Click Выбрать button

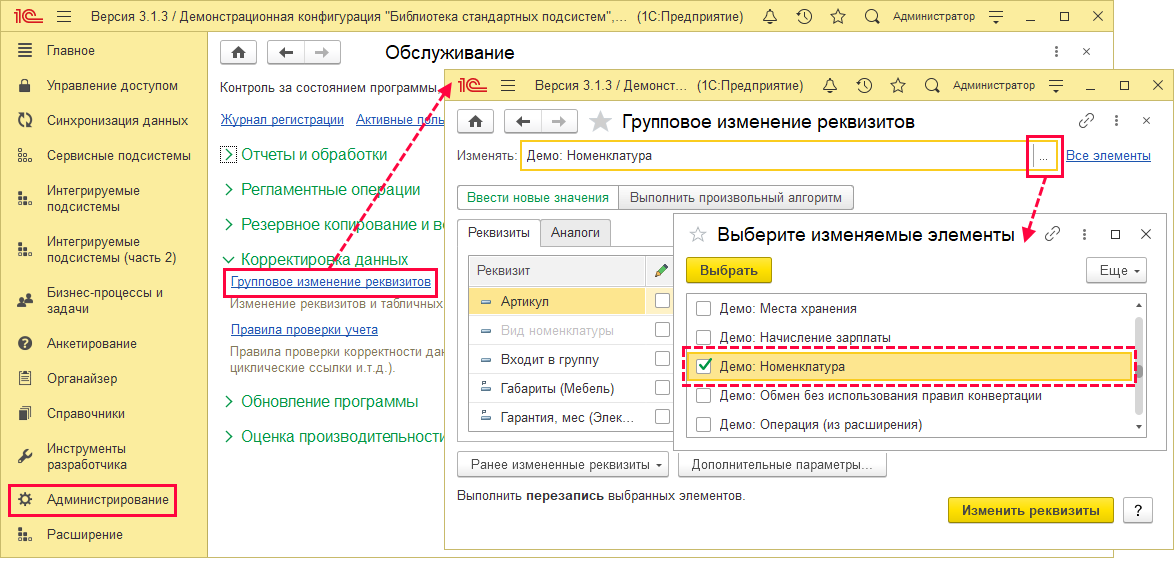pyautogui.click(x=729, y=270)
